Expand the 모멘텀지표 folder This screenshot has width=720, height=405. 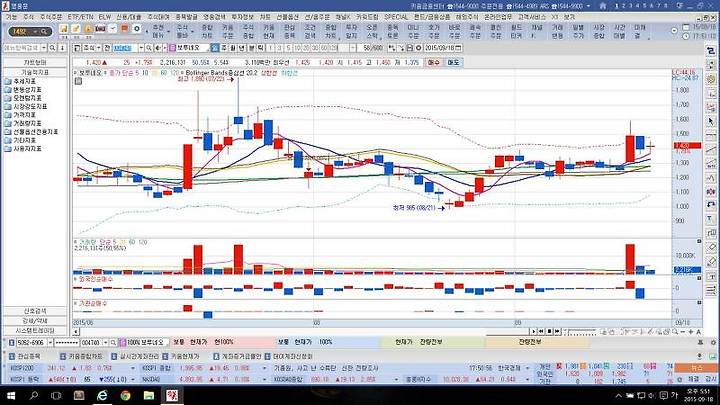[x=24, y=98]
